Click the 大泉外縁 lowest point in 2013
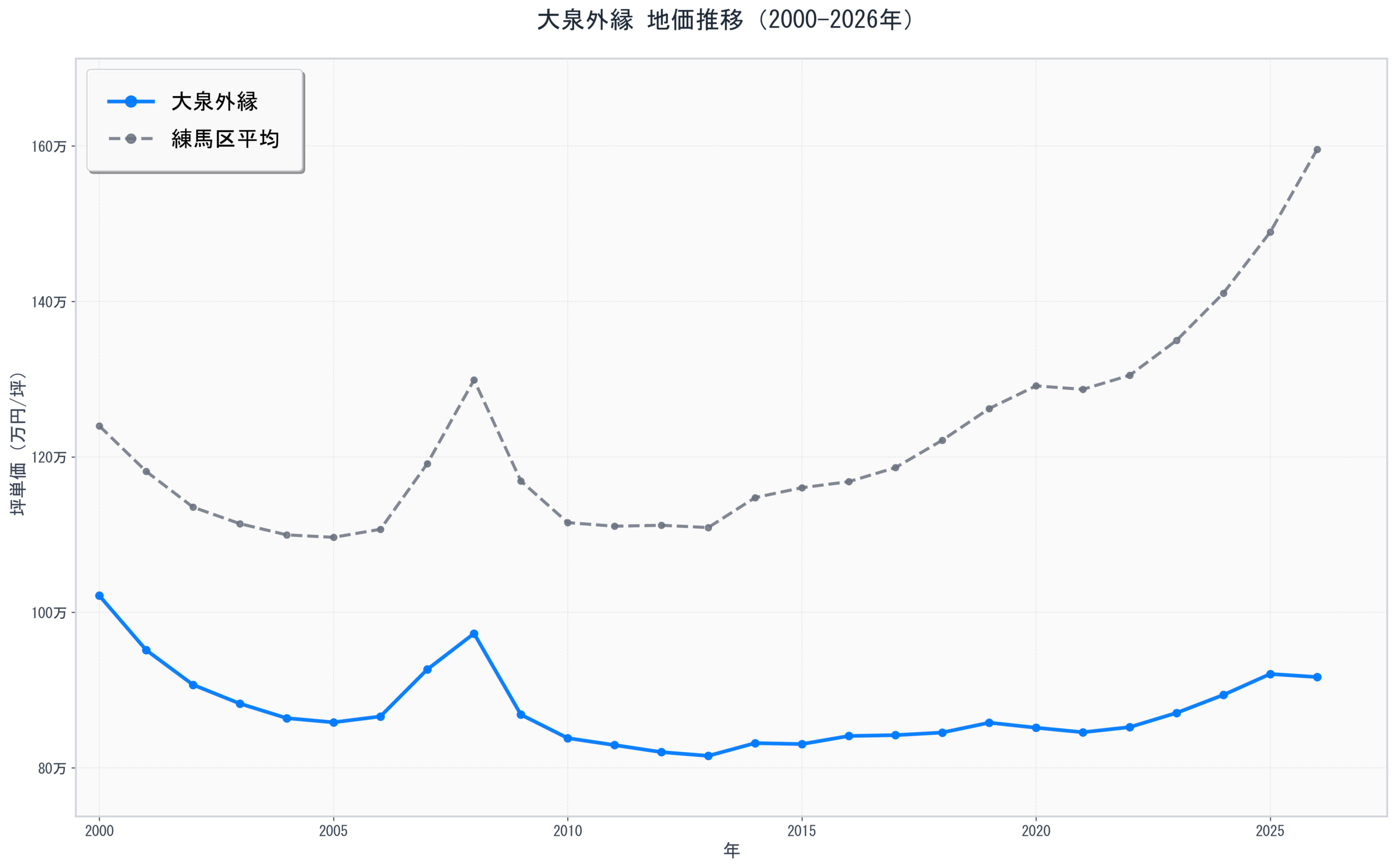1396x868 pixels. 708,756
